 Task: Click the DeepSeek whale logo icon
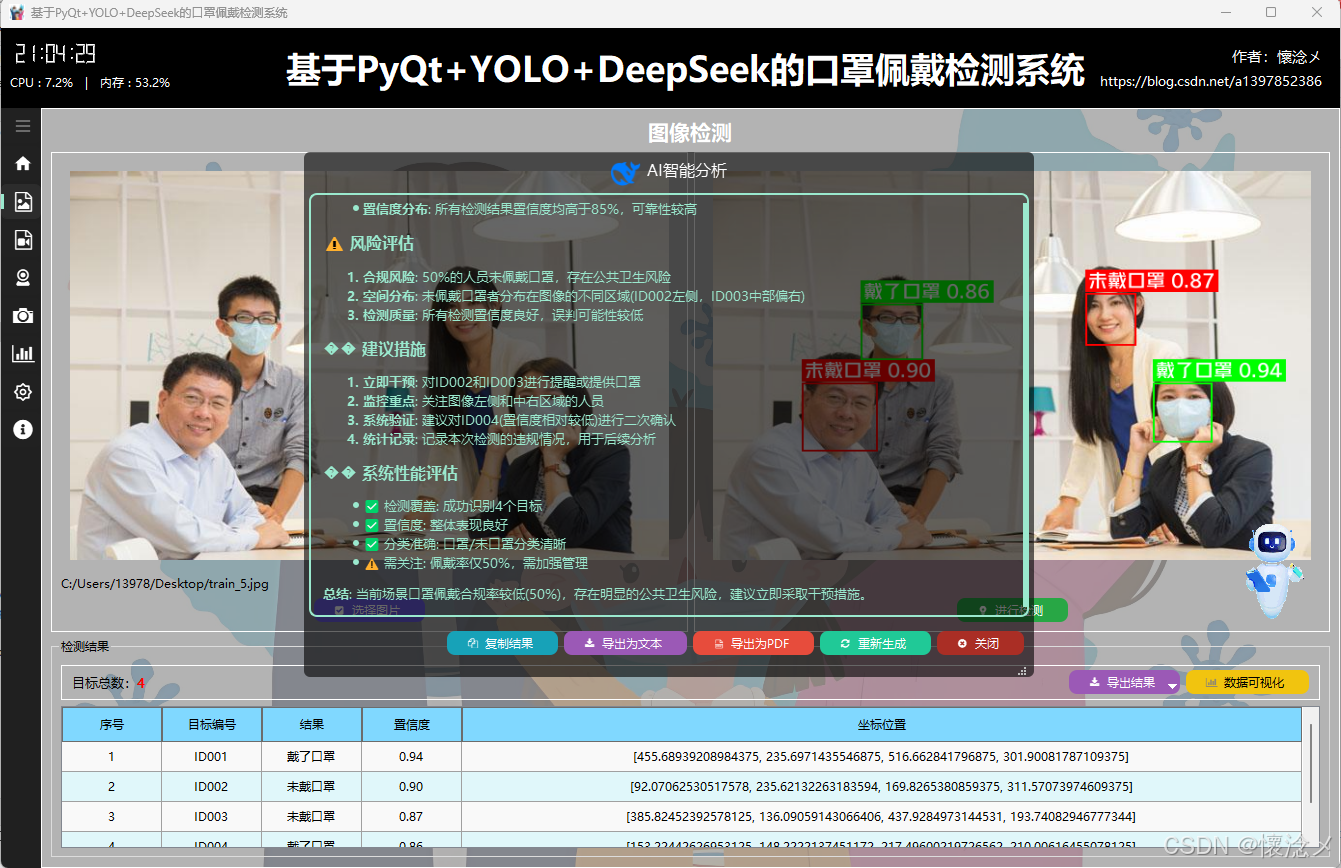[x=624, y=173]
